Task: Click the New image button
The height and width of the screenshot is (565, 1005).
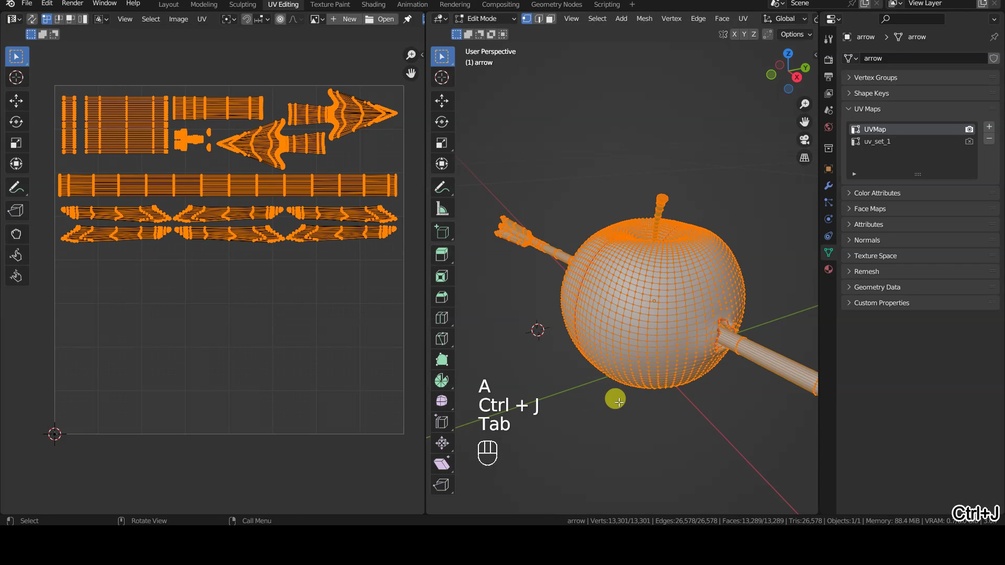Action: (x=344, y=19)
